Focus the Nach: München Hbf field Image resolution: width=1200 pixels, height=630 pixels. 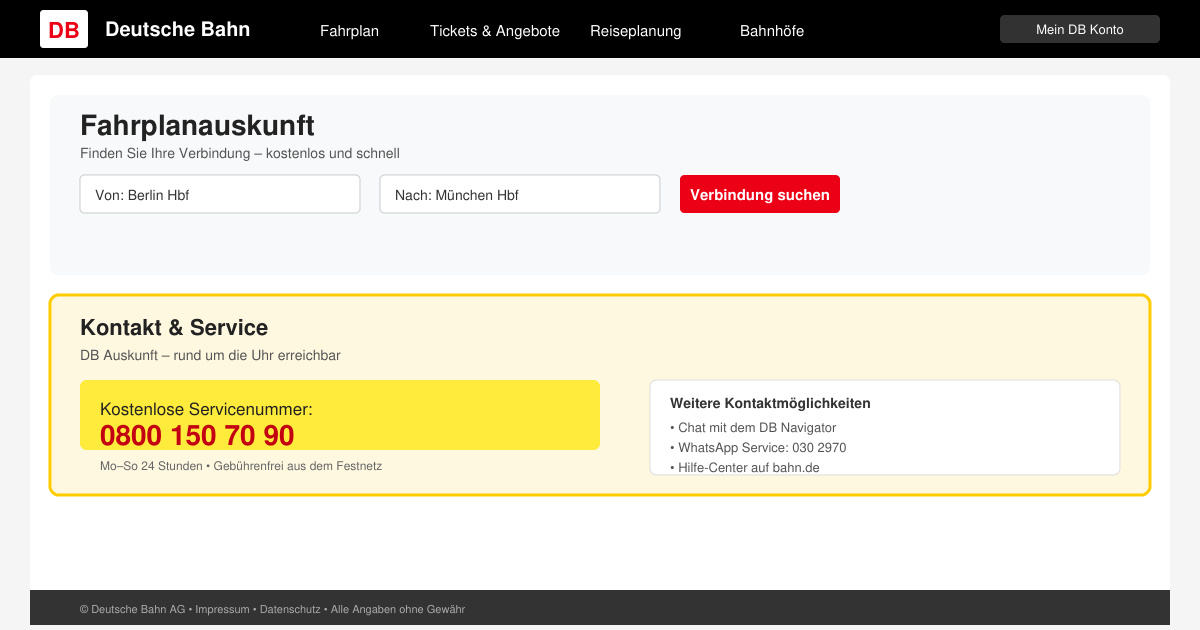(x=520, y=194)
